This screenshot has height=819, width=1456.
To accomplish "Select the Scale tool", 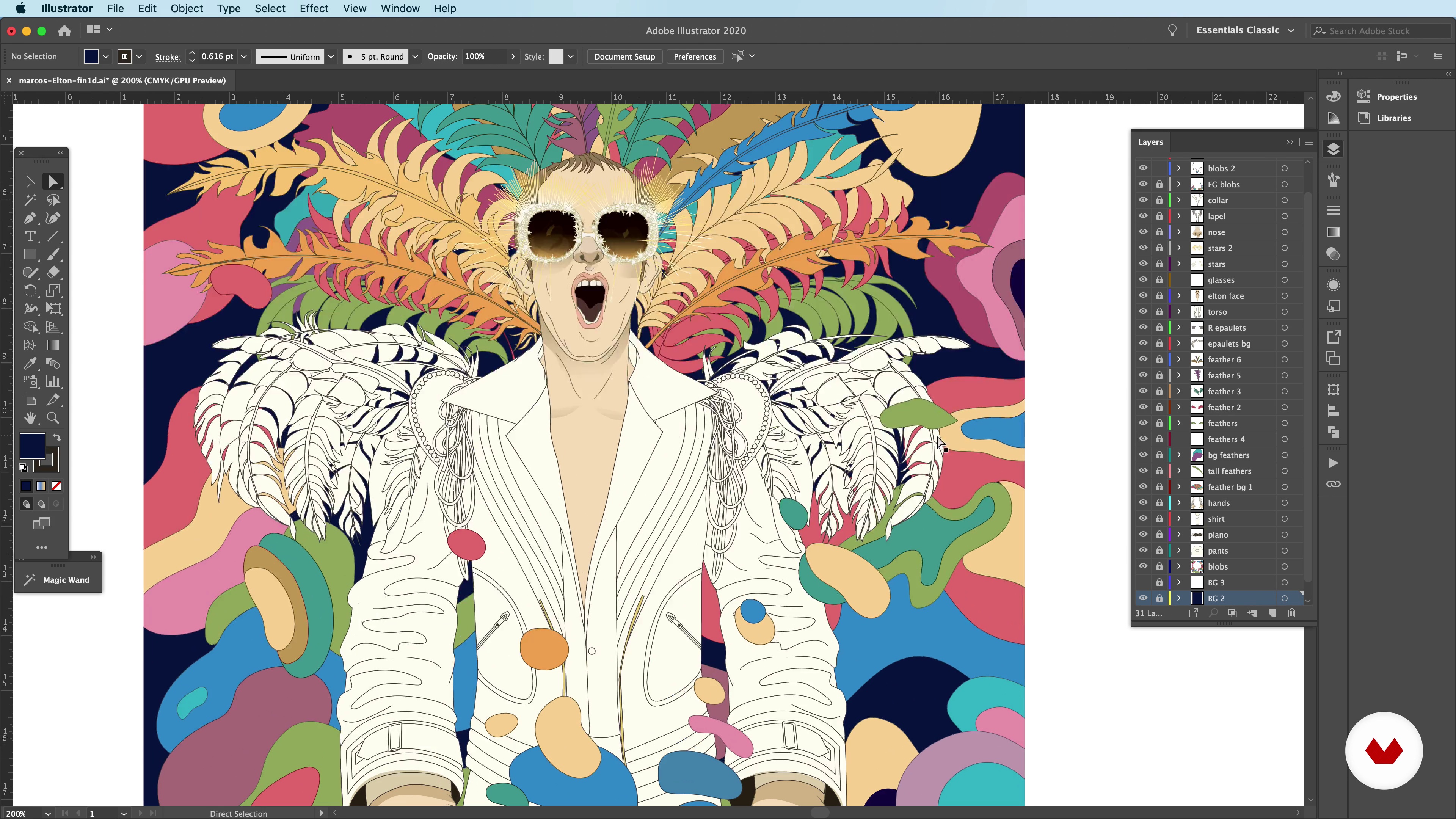I will point(53,290).
